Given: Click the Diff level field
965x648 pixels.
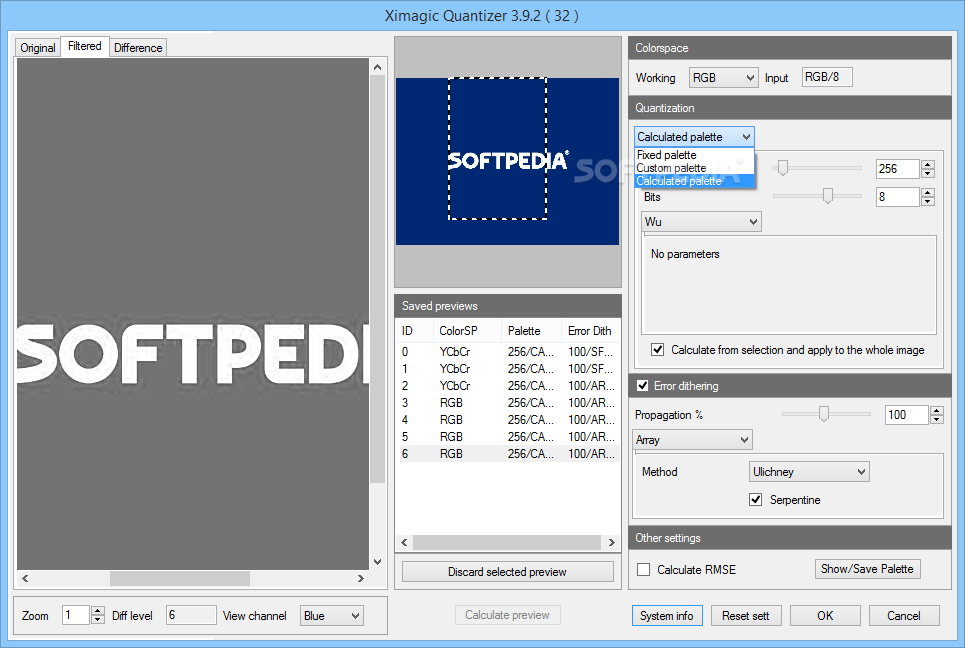Looking at the screenshot, I should [x=191, y=615].
